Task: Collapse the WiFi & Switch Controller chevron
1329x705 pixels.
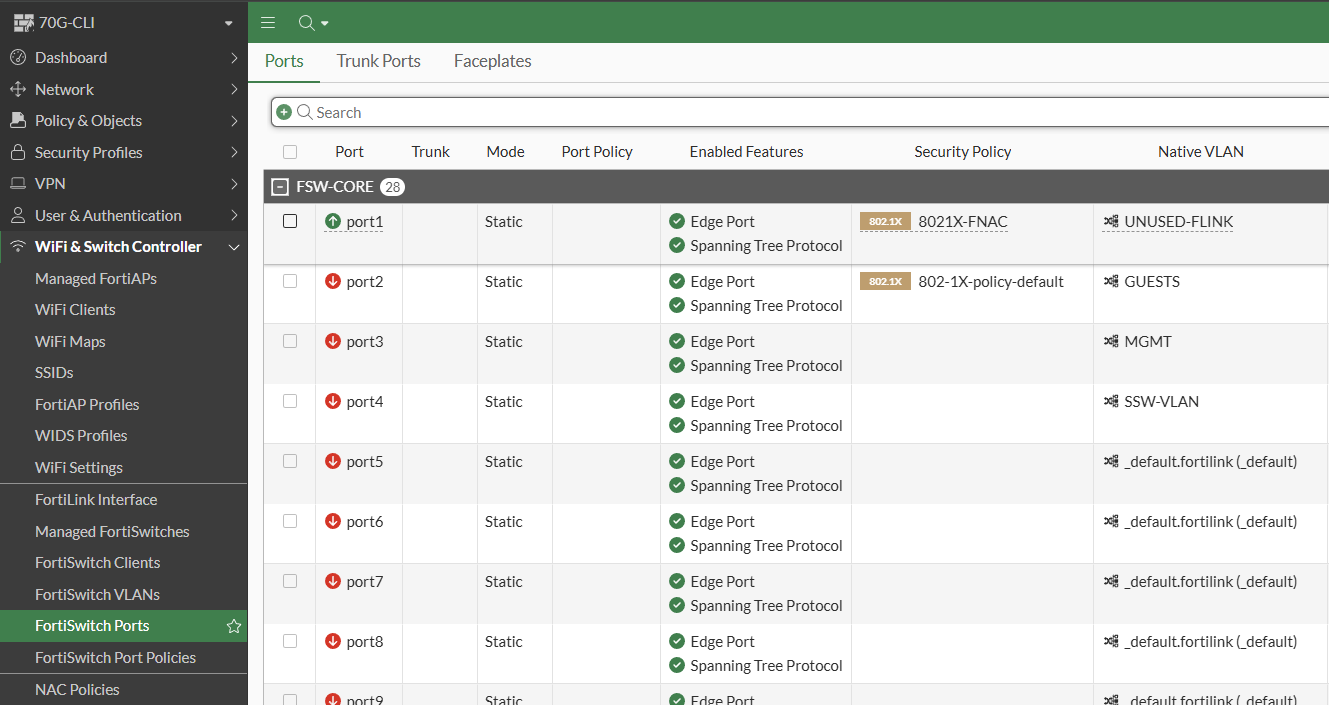Action: pos(234,247)
